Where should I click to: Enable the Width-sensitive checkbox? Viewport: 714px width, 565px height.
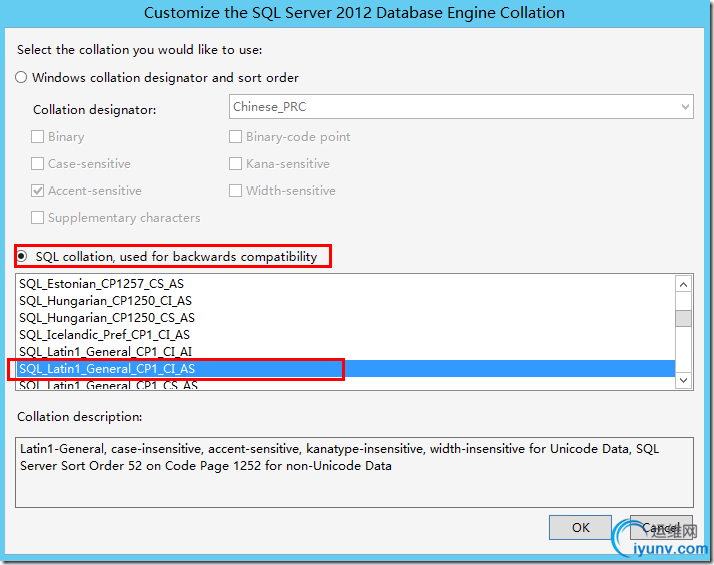point(235,190)
